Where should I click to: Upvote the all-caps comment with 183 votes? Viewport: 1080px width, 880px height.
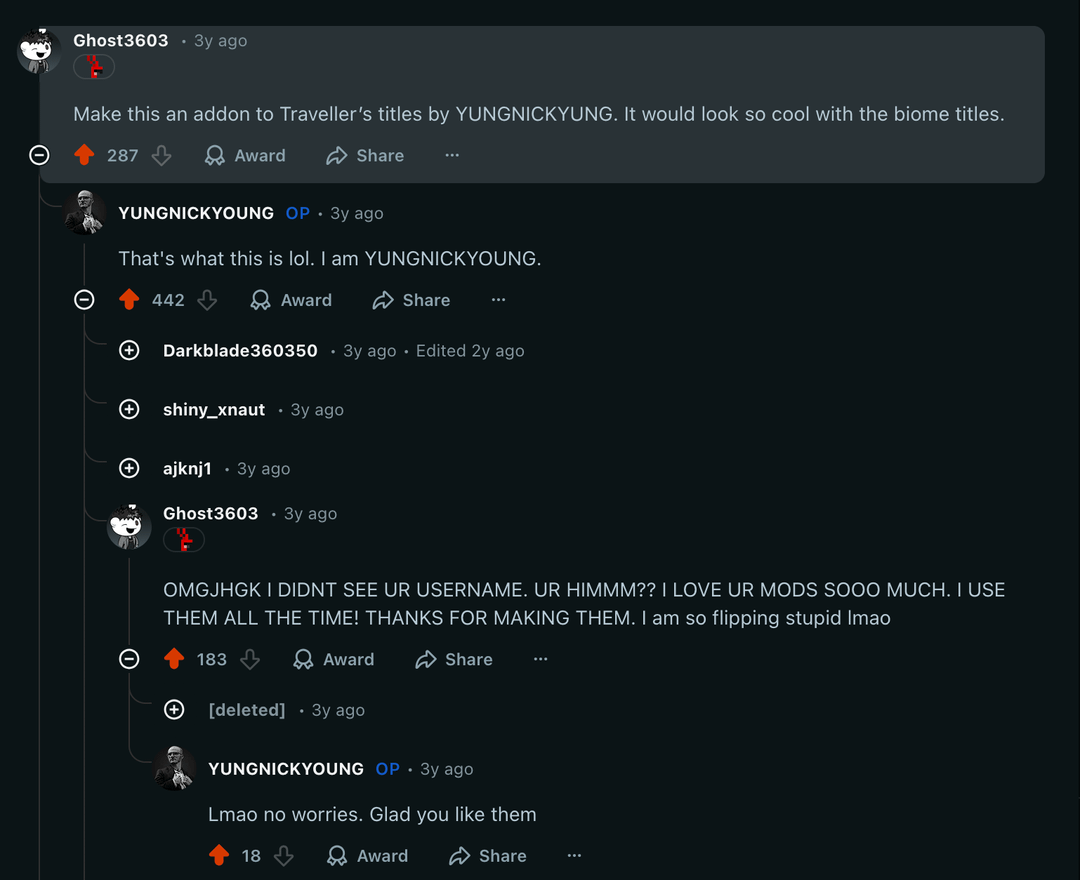[174, 659]
